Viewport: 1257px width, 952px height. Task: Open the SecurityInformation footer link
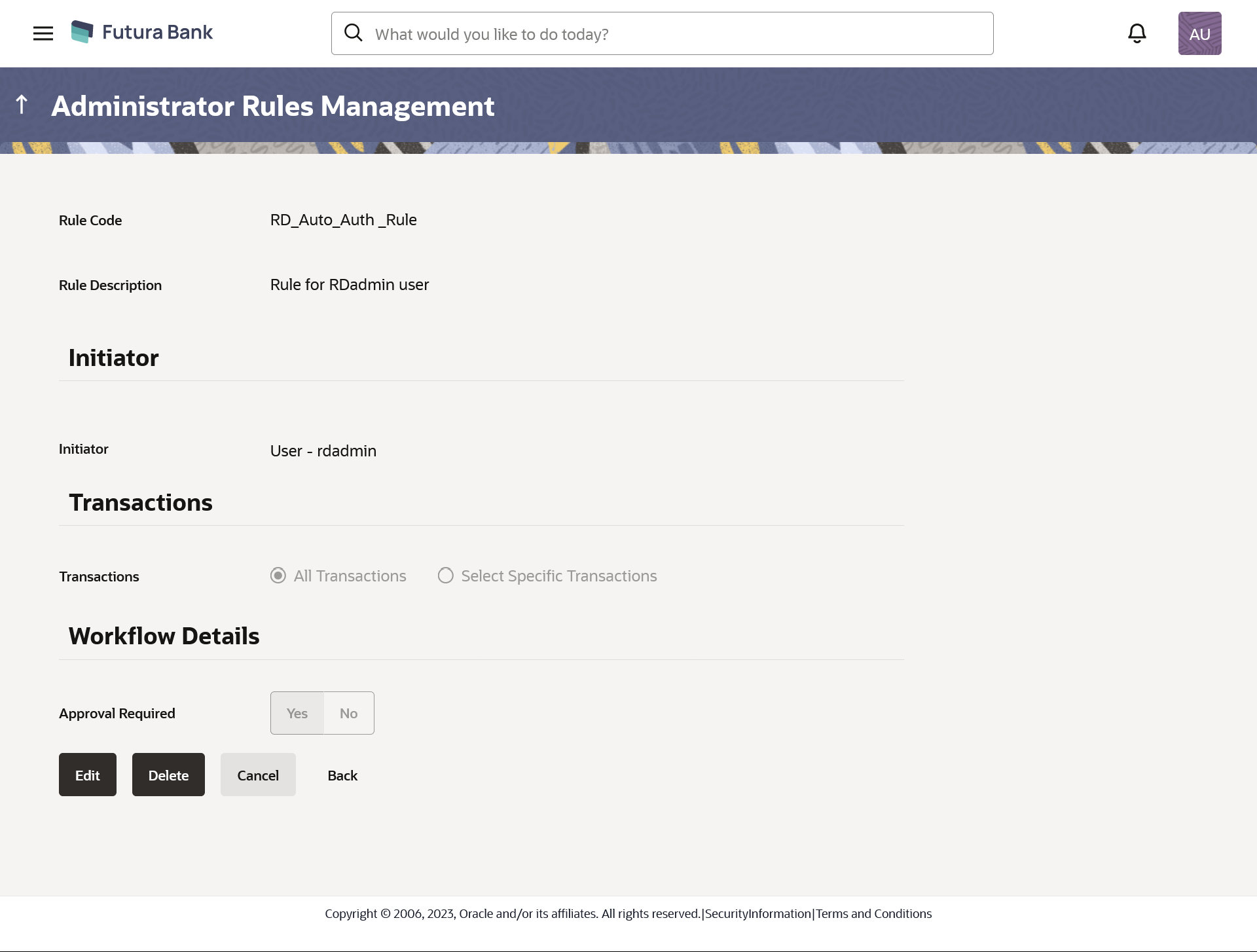tap(758, 913)
